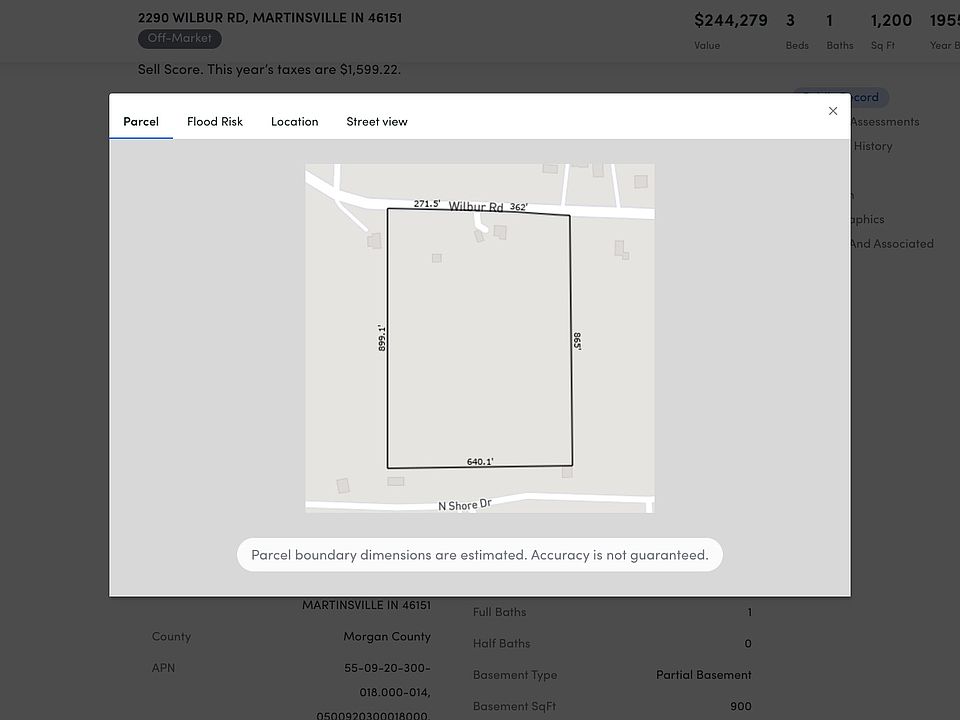
Task: Close the parcel map dialog
Action: (x=833, y=111)
